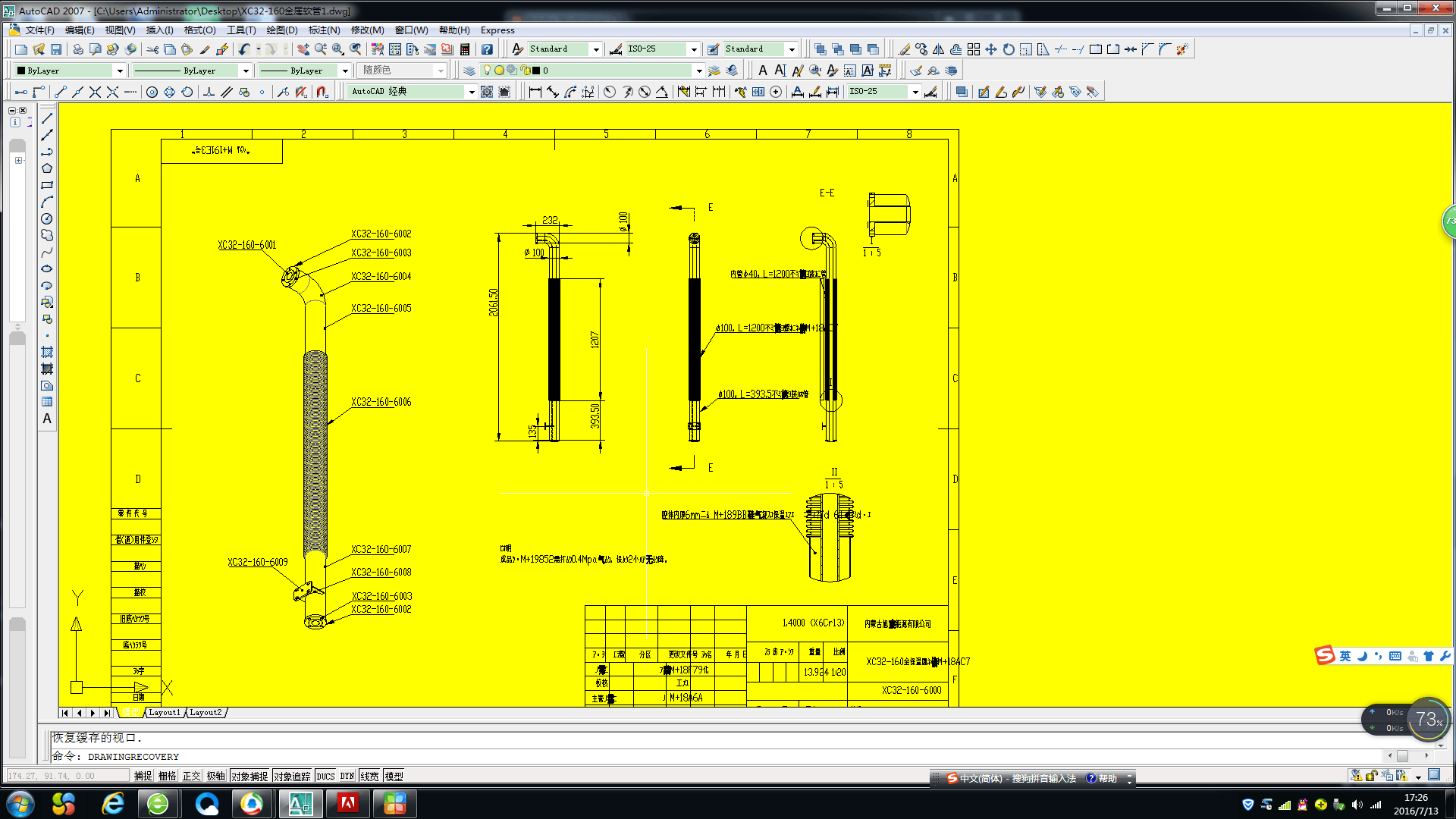Click the Undo arrow icon
The width and height of the screenshot is (1456, 819).
(x=244, y=49)
